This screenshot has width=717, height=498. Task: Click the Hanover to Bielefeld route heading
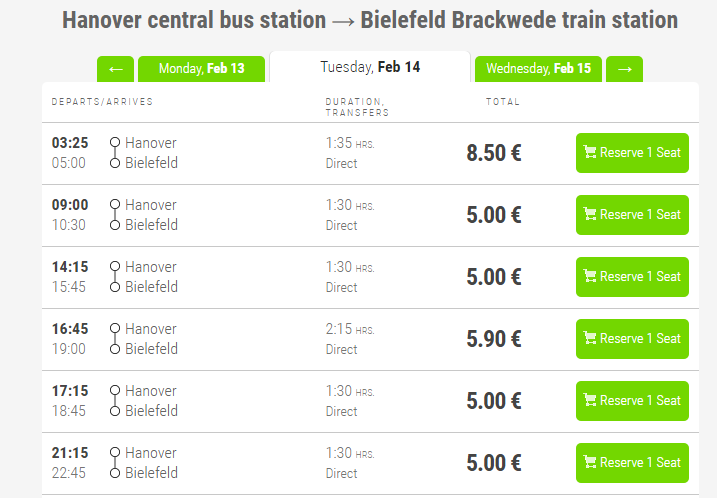tap(370, 20)
